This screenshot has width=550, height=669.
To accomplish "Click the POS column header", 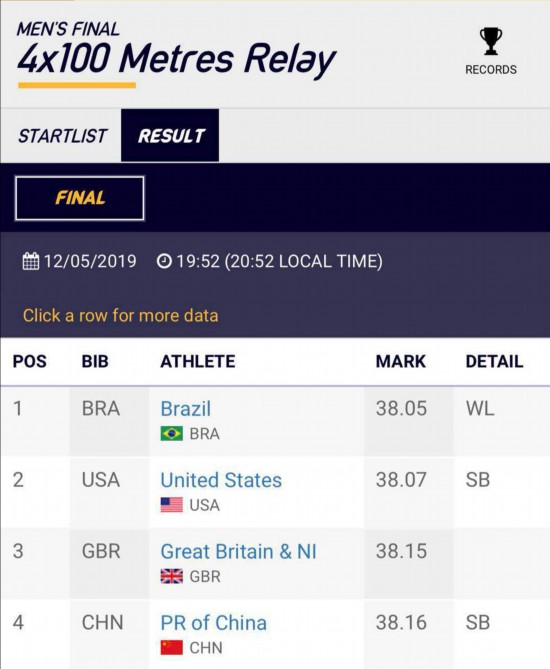I will pos(29,361).
